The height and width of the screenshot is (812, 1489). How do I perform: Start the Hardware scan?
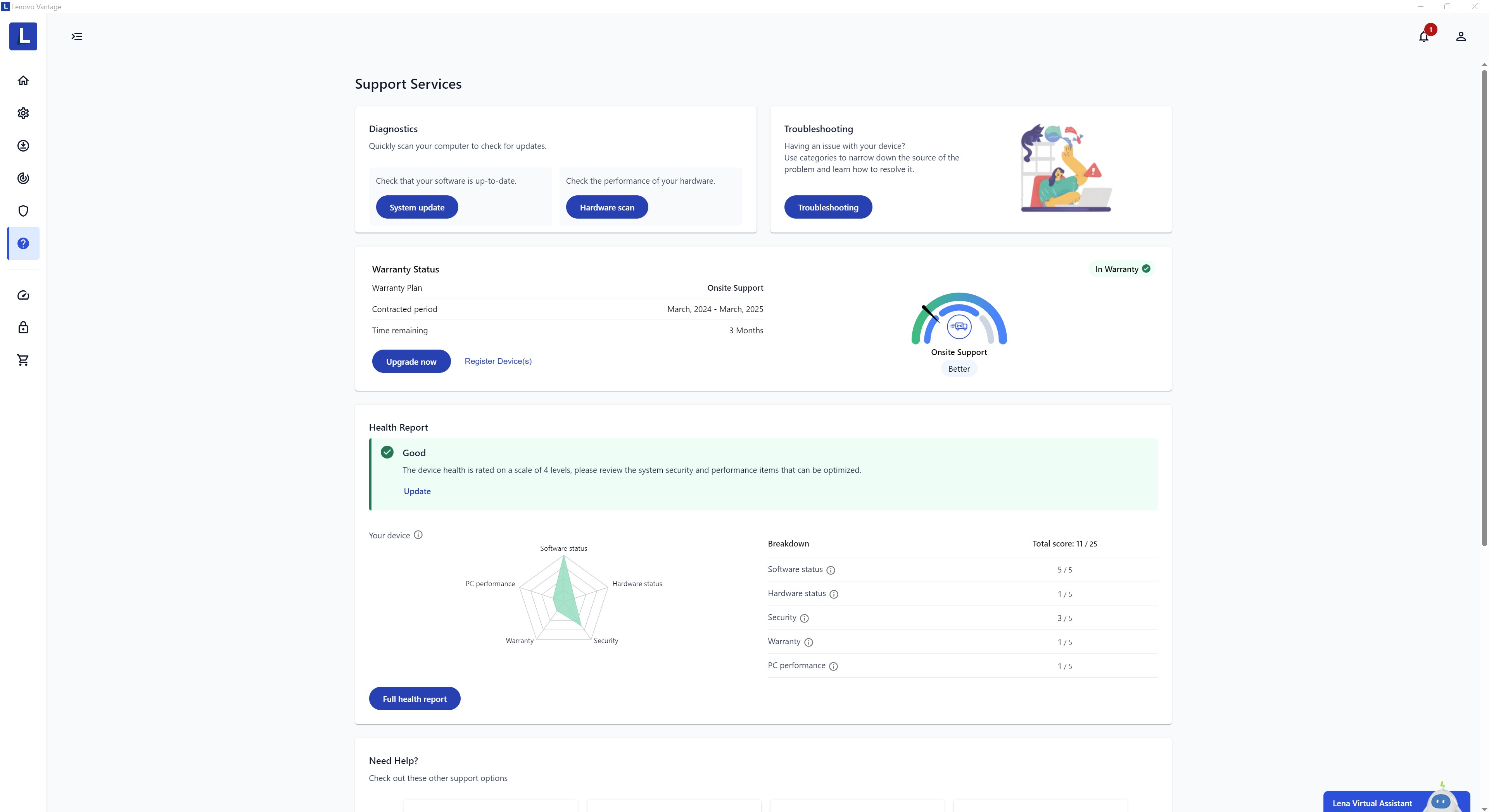[x=606, y=207]
